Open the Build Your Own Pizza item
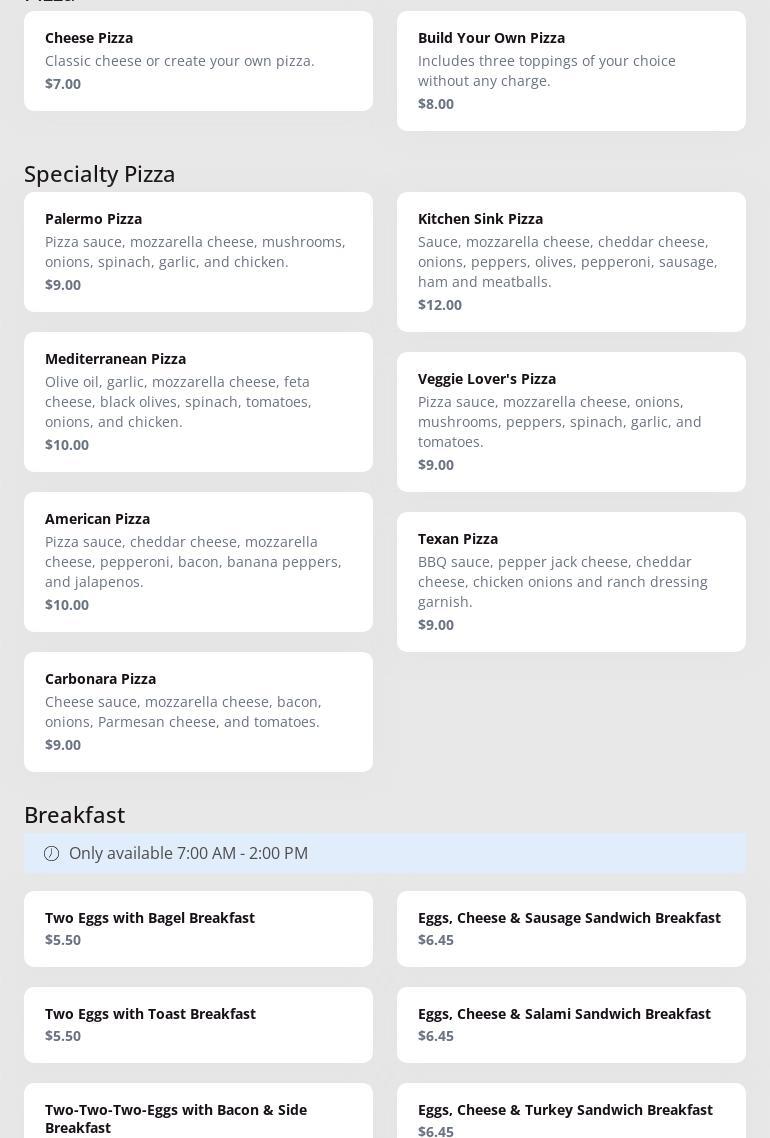Screen dimensions: 770x1138 (x=571, y=71)
